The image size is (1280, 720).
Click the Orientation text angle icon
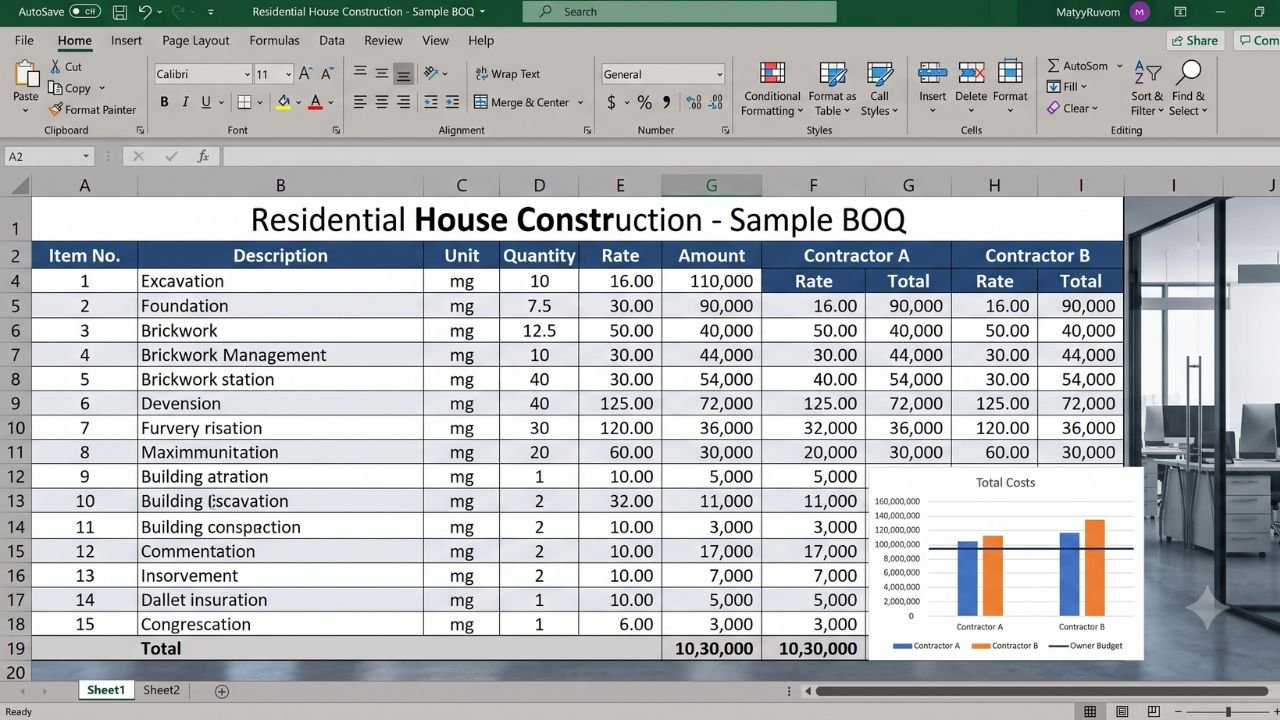pos(431,73)
